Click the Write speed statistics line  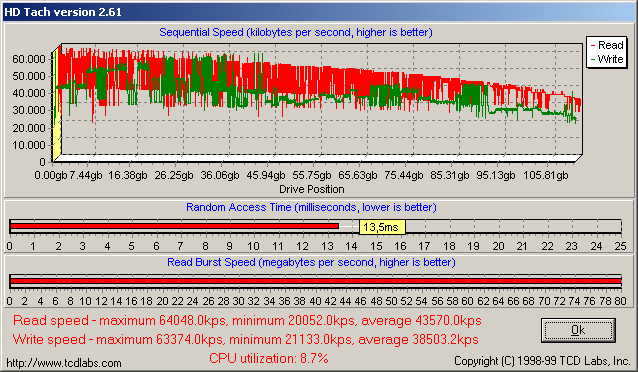coord(245,339)
